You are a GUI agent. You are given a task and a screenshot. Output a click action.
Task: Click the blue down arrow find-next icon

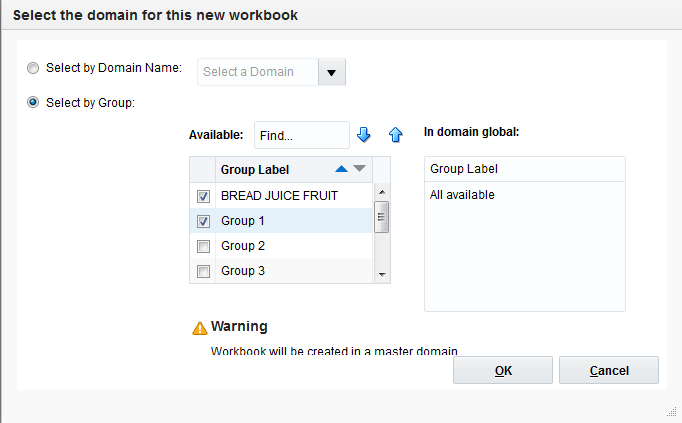364,135
